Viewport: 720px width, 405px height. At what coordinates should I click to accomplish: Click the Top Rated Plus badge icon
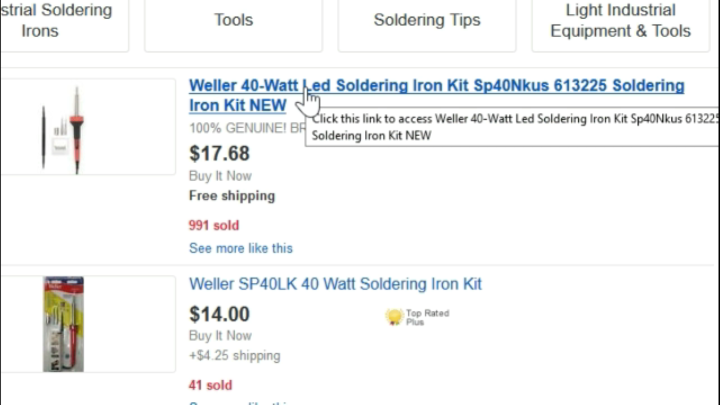click(x=395, y=317)
